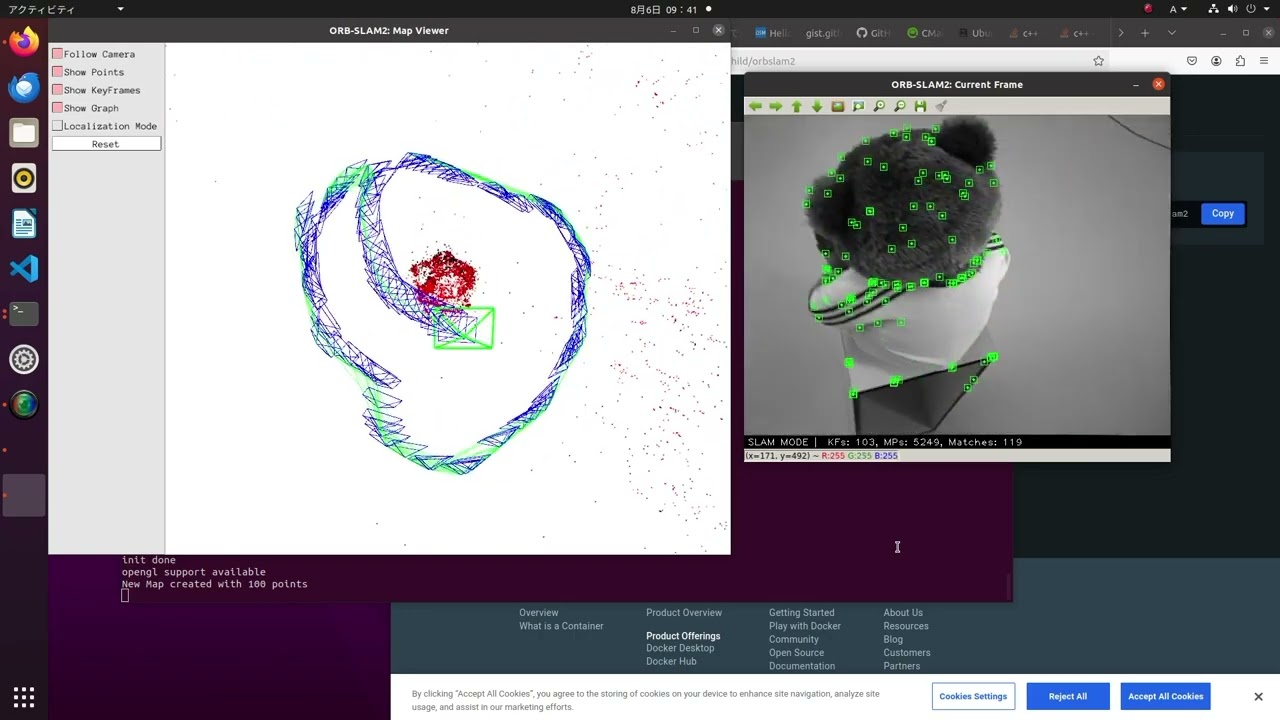Screen dimensions: 1280x720
Task: Click the pan up arrow in Current Frame toolbar
Action: [797, 106]
